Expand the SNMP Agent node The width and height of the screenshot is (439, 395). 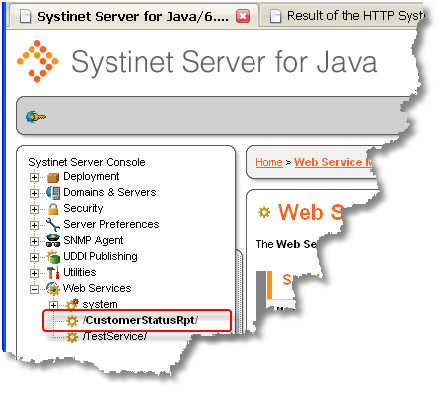click(34, 241)
